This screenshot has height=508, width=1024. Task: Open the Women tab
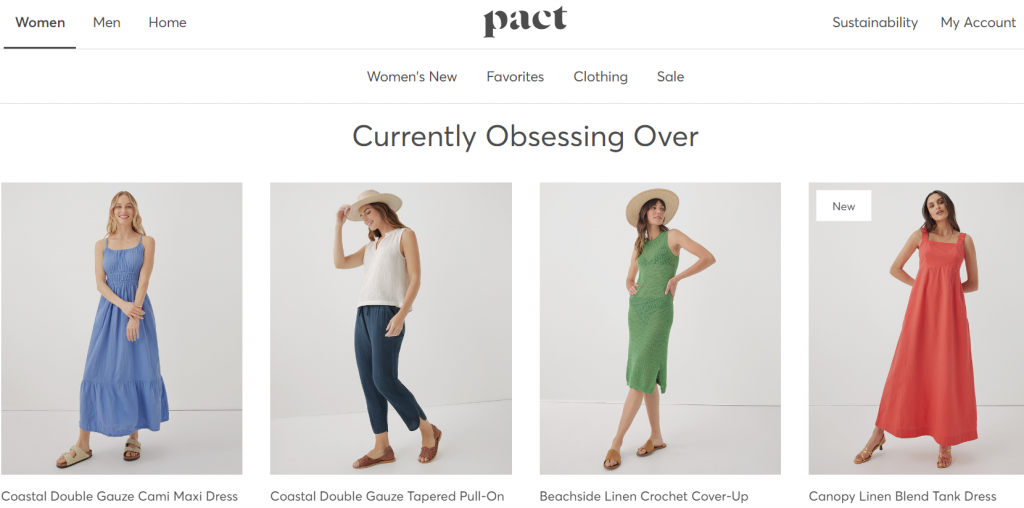[x=40, y=23]
